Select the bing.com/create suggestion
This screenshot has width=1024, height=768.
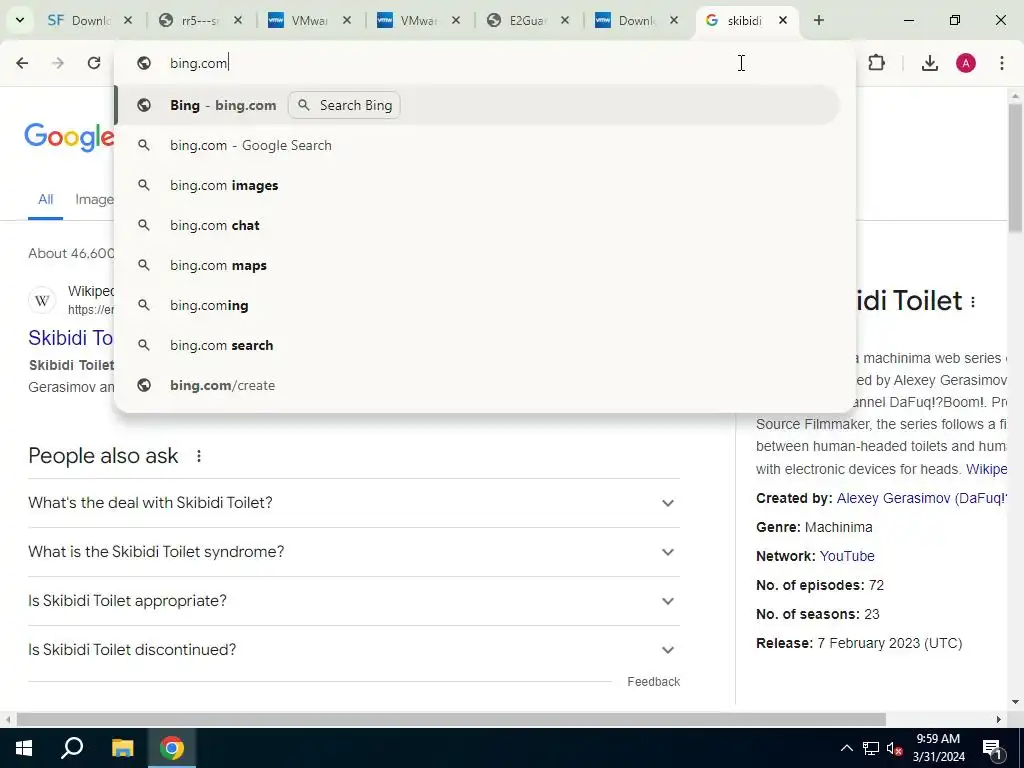pos(477,385)
